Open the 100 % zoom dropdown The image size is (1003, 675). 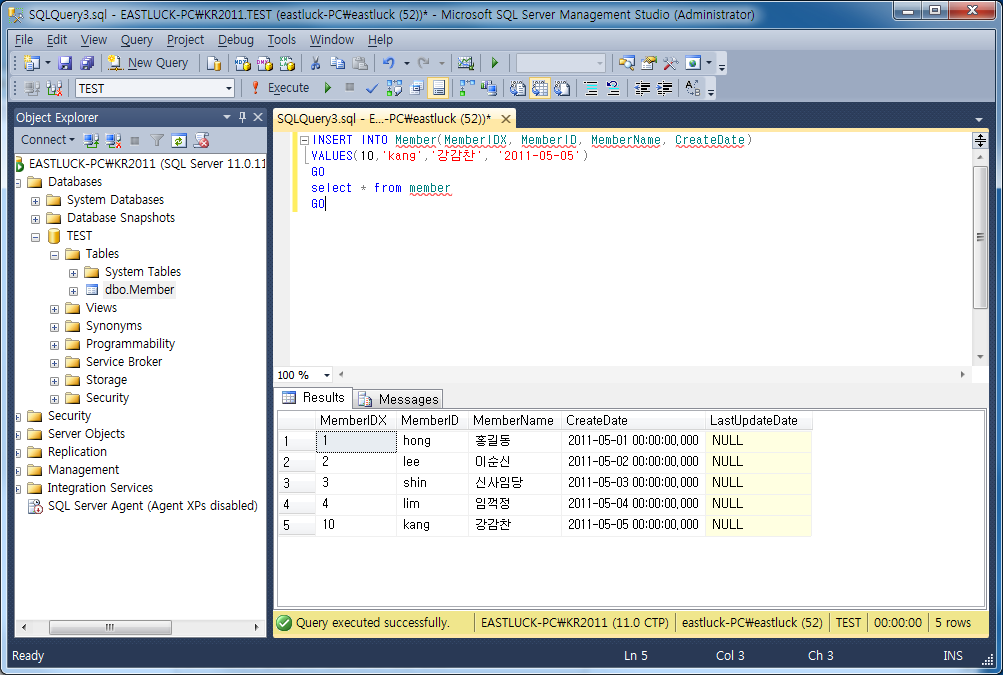[x=327, y=375]
